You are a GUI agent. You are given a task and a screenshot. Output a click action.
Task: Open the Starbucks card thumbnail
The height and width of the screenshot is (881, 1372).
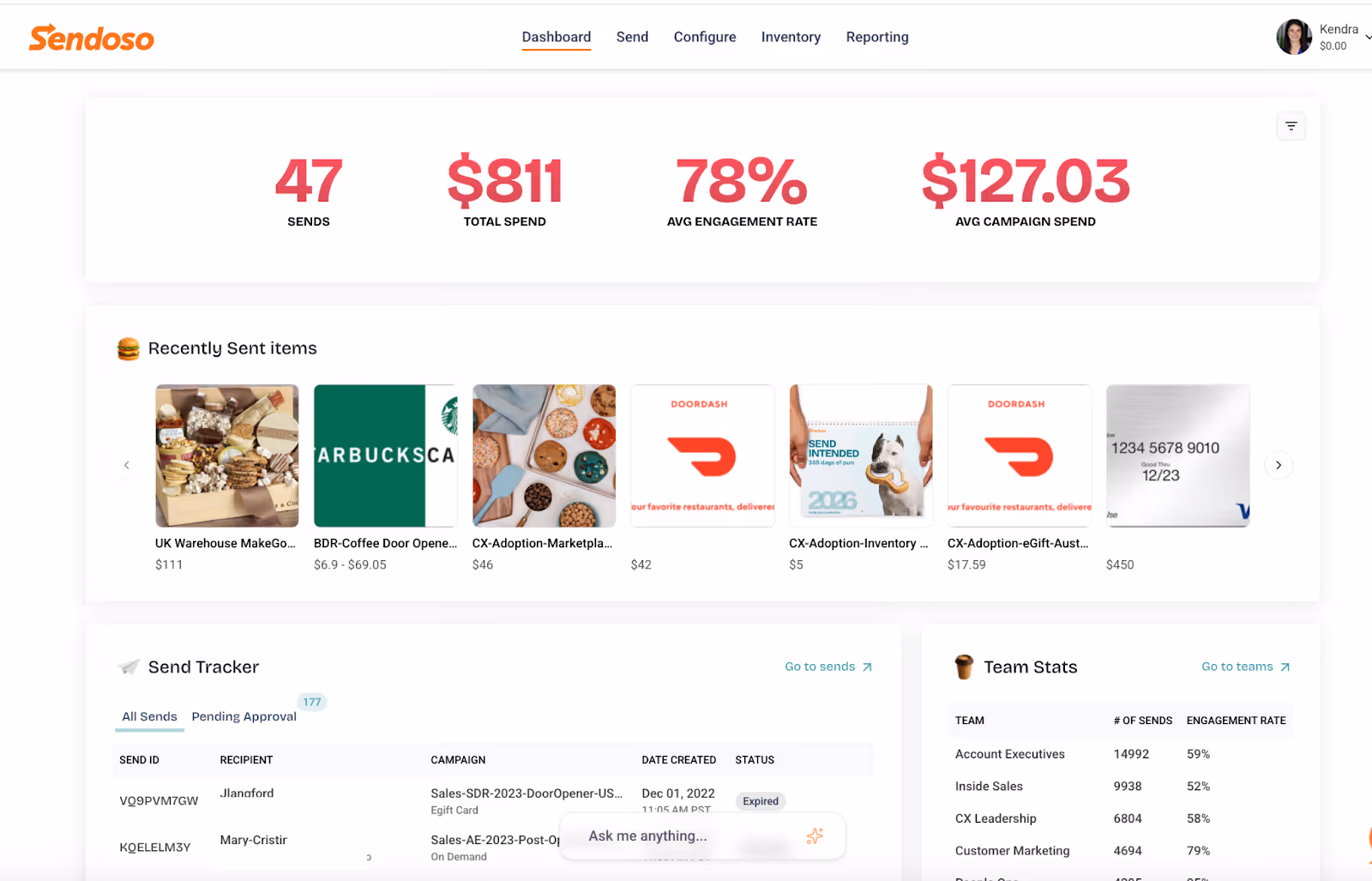pyautogui.click(x=386, y=456)
